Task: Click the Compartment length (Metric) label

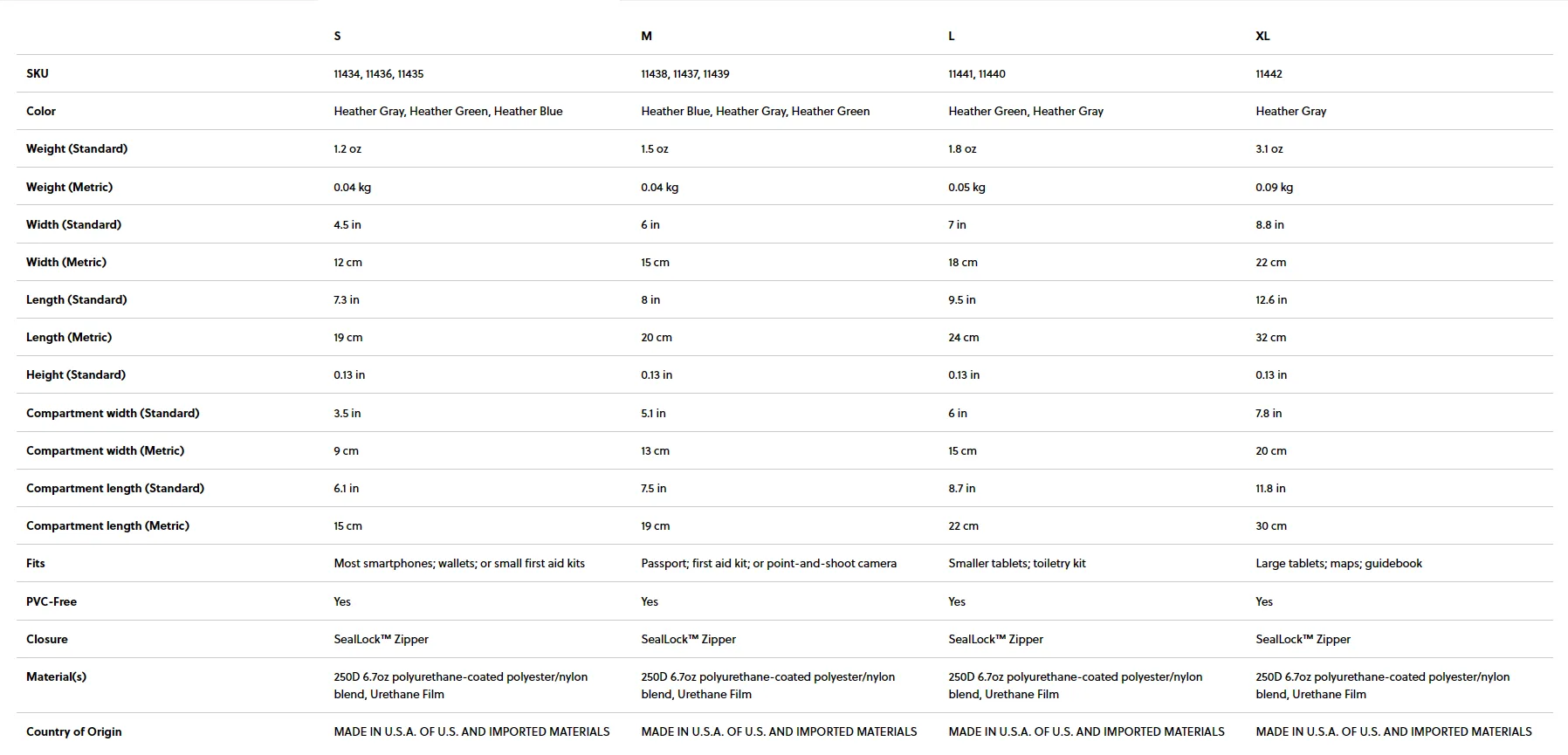Action: click(x=107, y=525)
